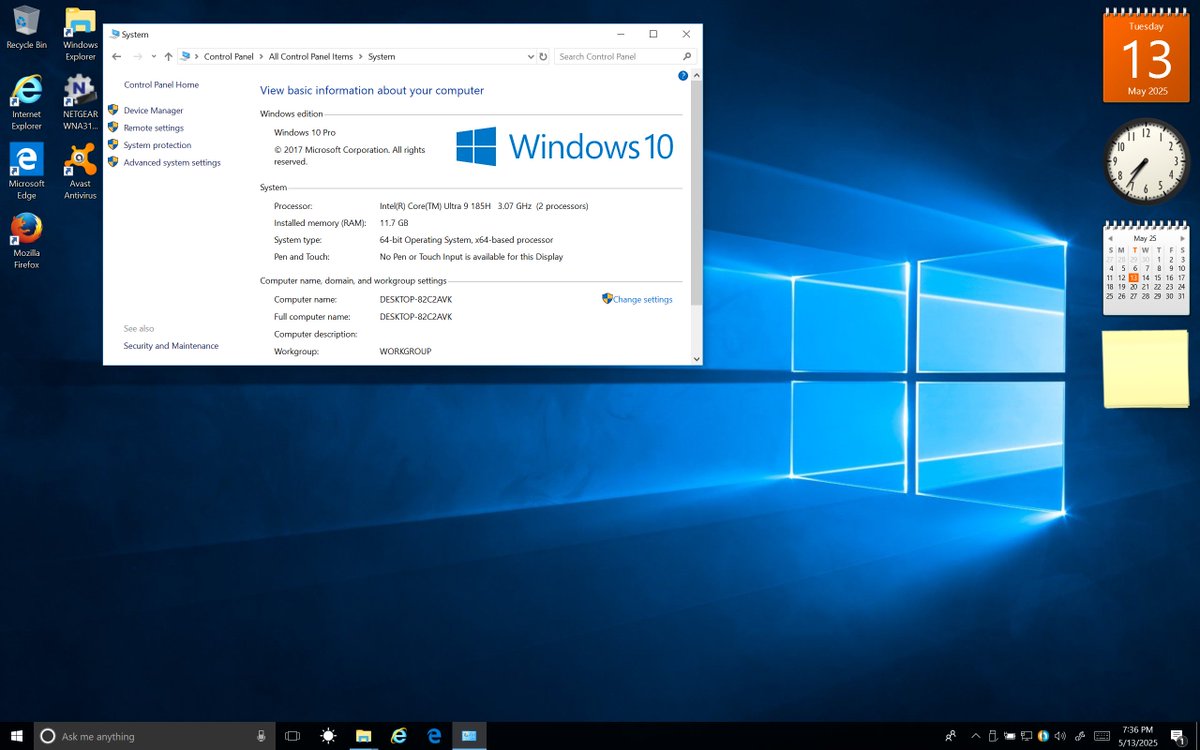1200x750 pixels.
Task: Click the analog clock gadget
Action: click(1146, 162)
